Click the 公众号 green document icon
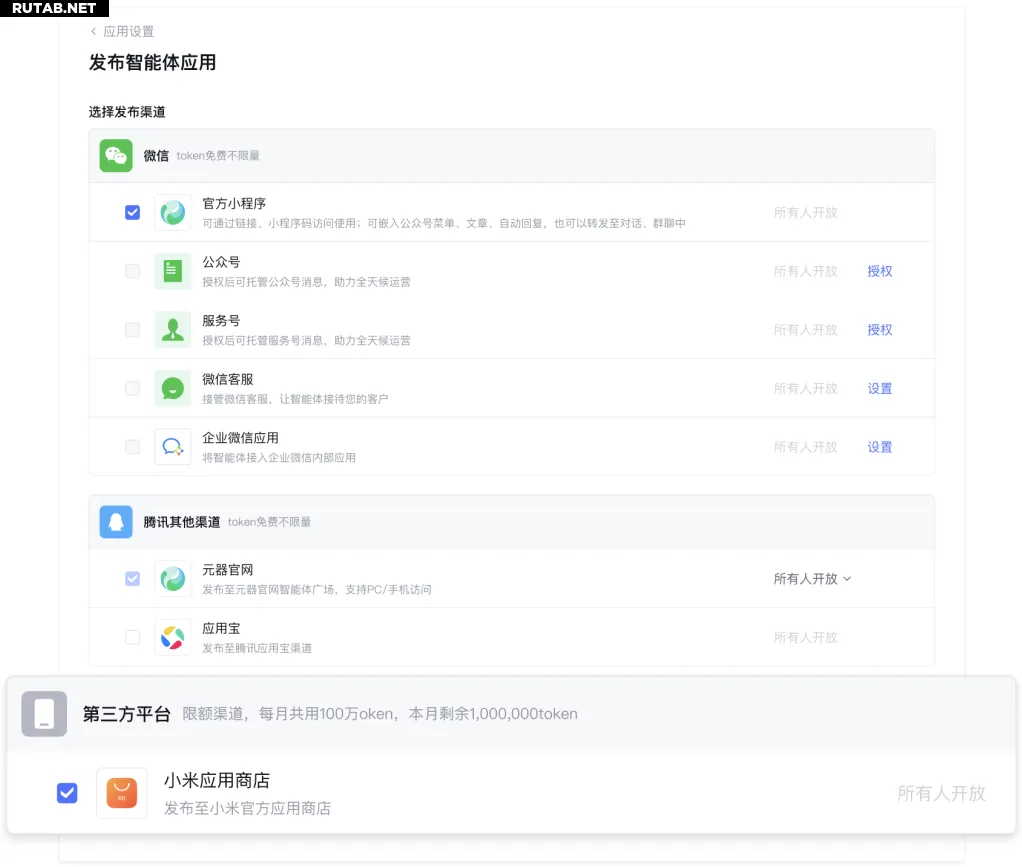The image size is (1022, 867). point(173,271)
